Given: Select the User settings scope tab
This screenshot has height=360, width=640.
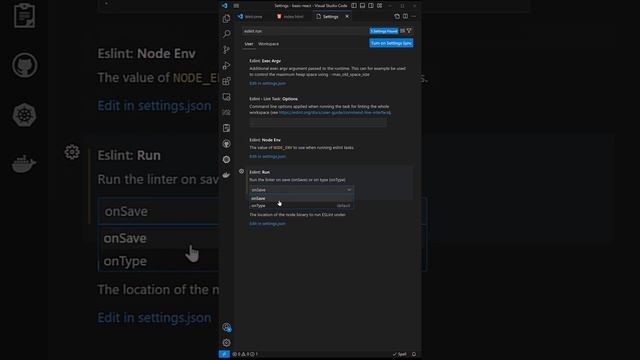Looking at the screenshot, I should tap(249, 44).
